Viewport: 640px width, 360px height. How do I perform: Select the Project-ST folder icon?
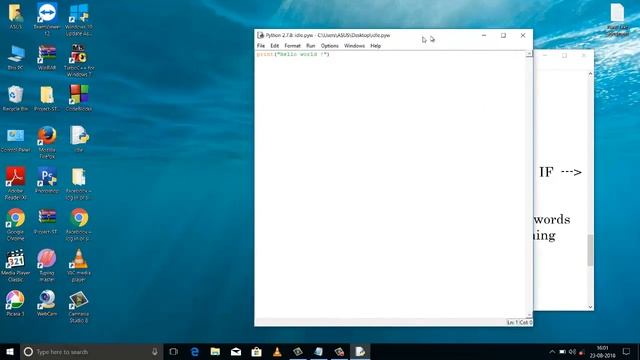coord(47,98)
